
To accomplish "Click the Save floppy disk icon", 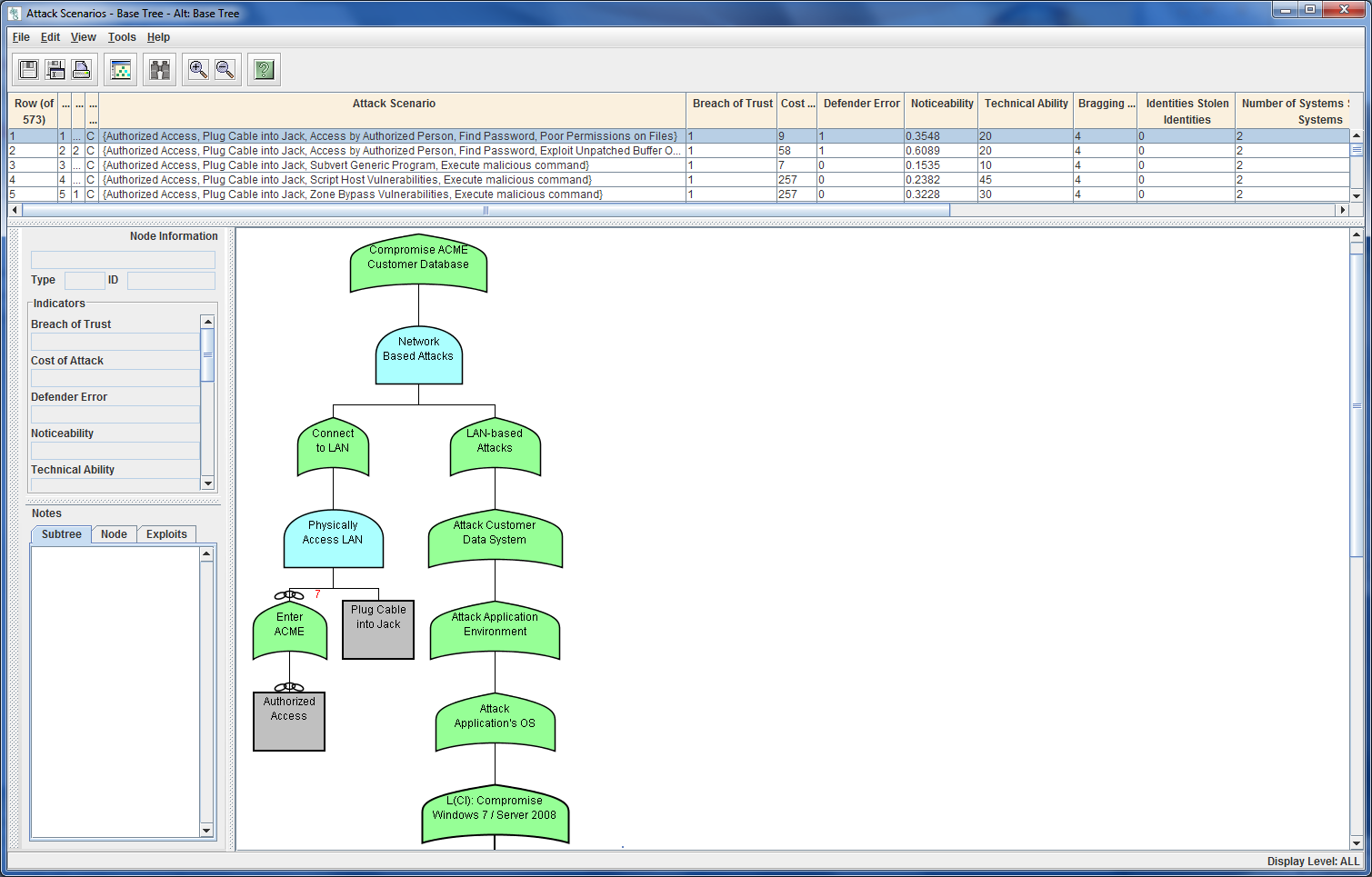I will pyautogui.click(x=28, y=69).
